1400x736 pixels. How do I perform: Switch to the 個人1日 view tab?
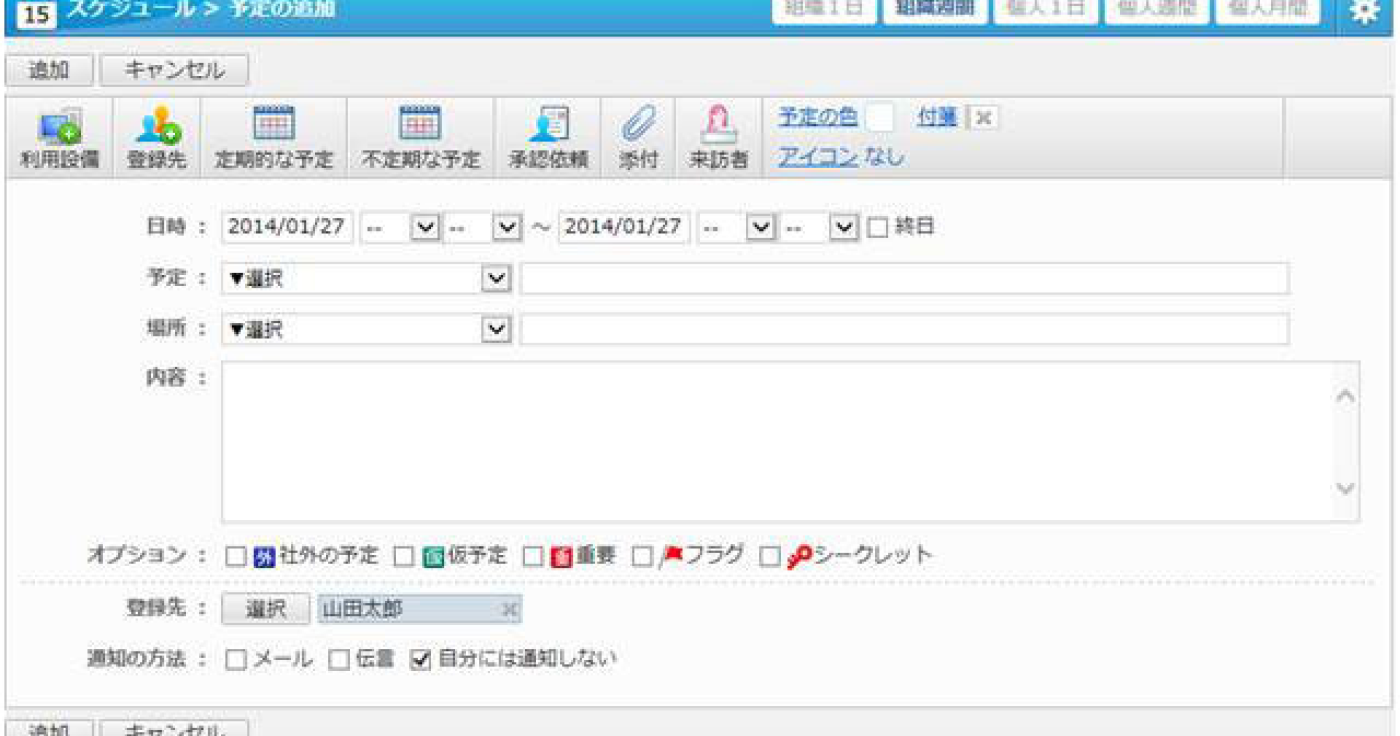(x=1044, y=11)
